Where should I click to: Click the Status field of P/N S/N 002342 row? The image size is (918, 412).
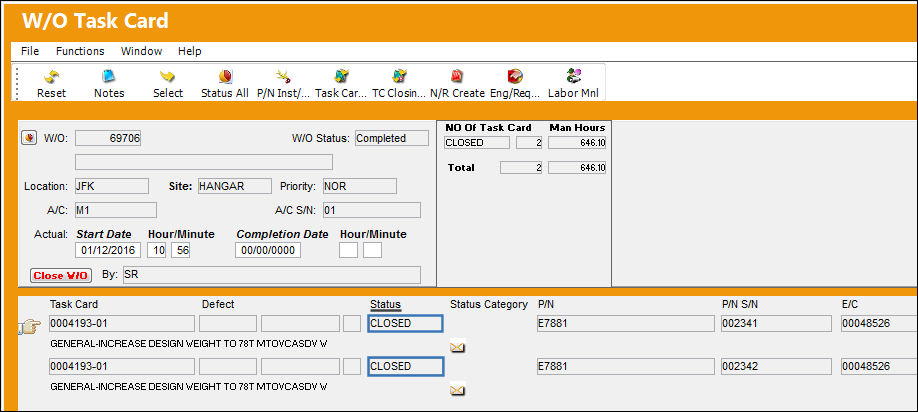click(405, 366)
